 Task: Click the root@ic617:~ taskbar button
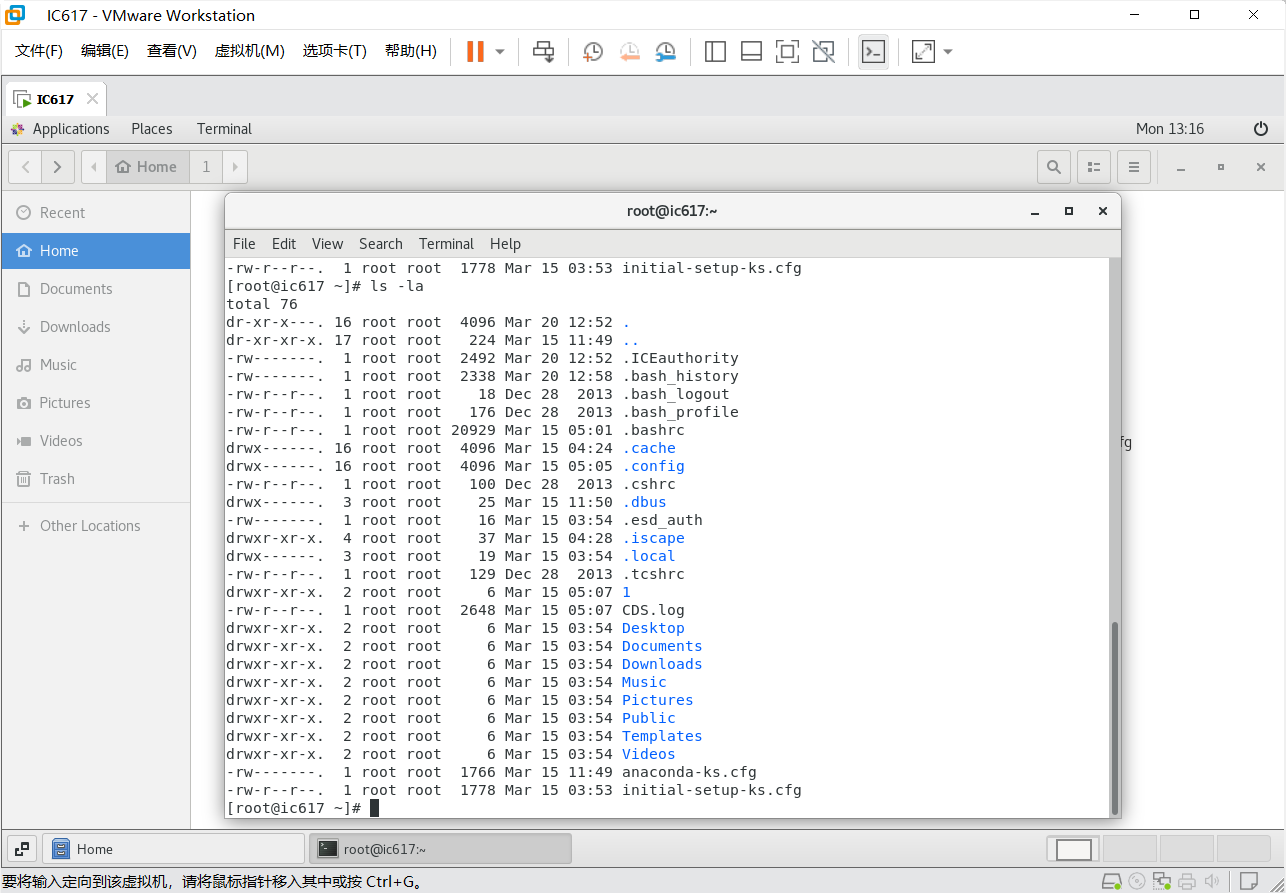coord(440,849)
